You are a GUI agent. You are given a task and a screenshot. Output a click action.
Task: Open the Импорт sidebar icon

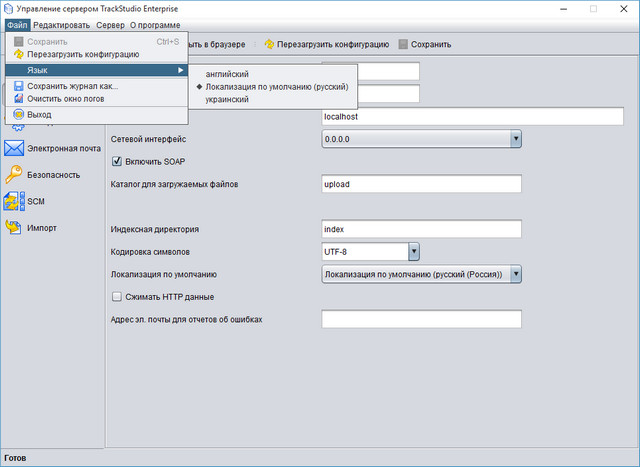(x=14, y=227)
